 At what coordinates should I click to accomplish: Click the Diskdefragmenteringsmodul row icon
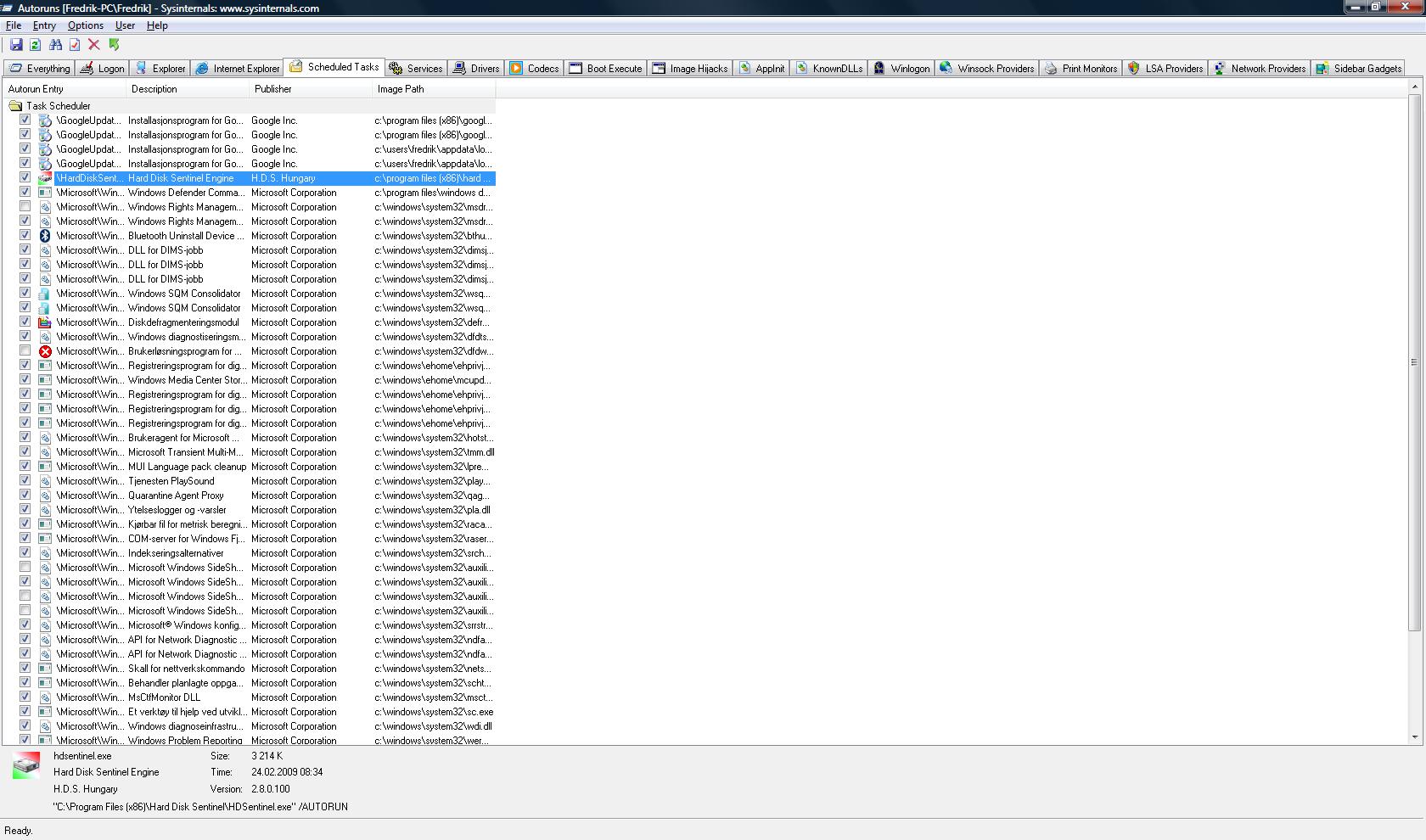click(x=45, y=322)
